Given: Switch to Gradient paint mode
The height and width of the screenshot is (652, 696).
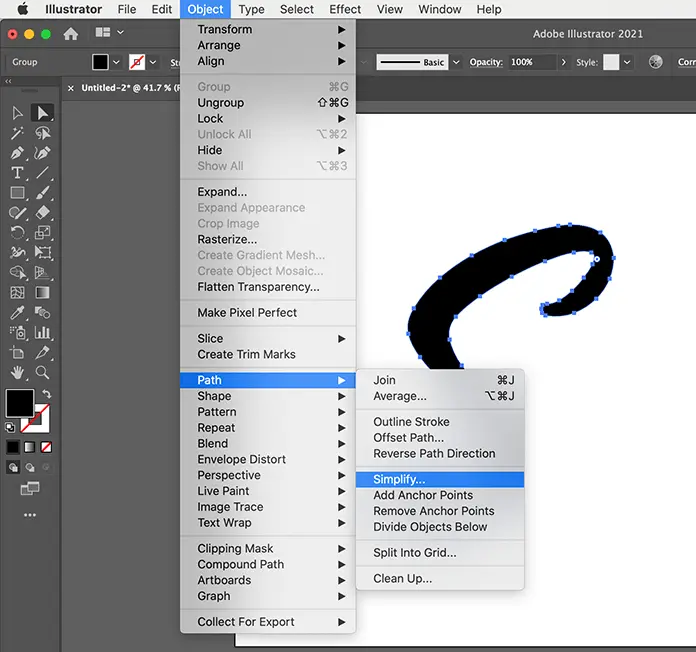Looking at the screenshot, I should click(29, 446).
